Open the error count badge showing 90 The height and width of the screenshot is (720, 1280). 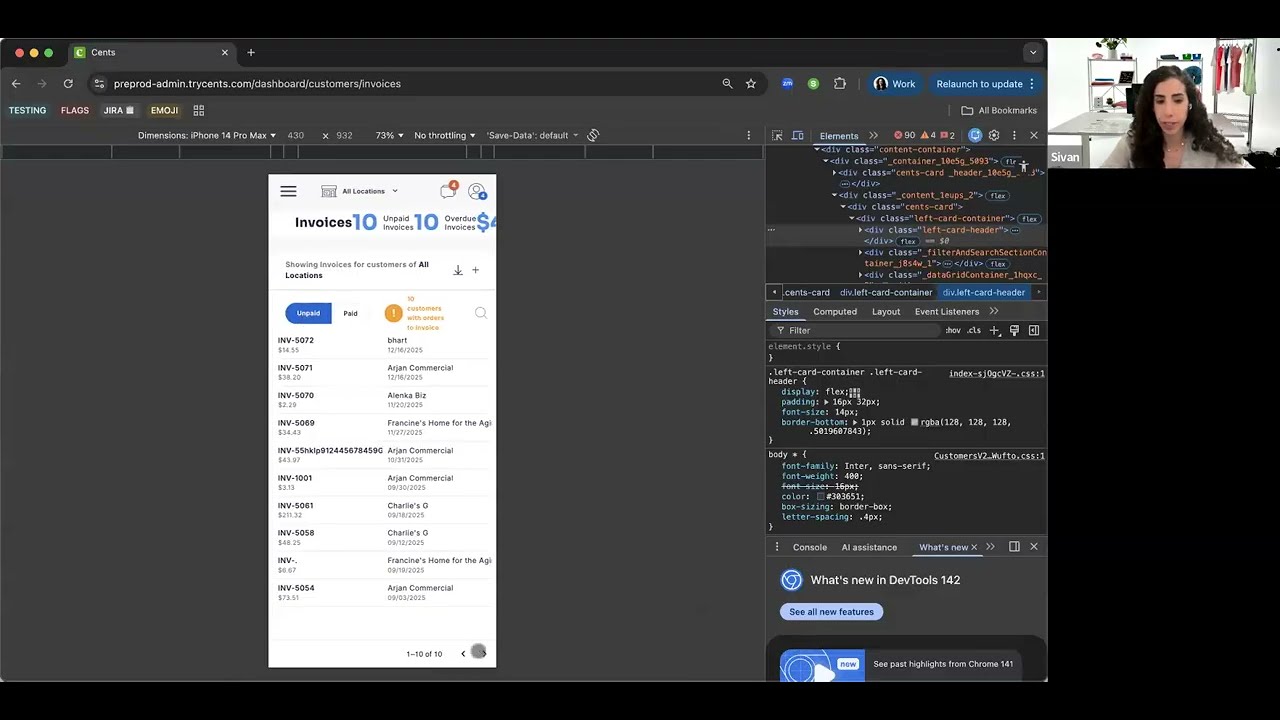click(x=904, y=135)
